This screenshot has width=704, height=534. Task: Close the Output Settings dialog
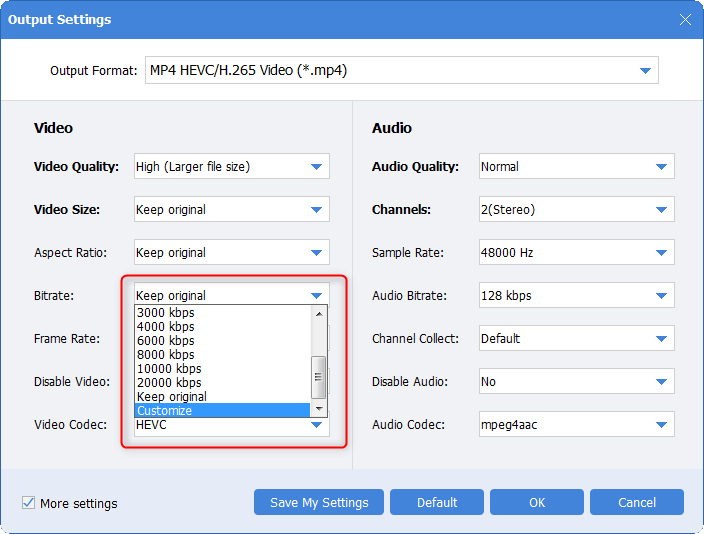(685, 19)
